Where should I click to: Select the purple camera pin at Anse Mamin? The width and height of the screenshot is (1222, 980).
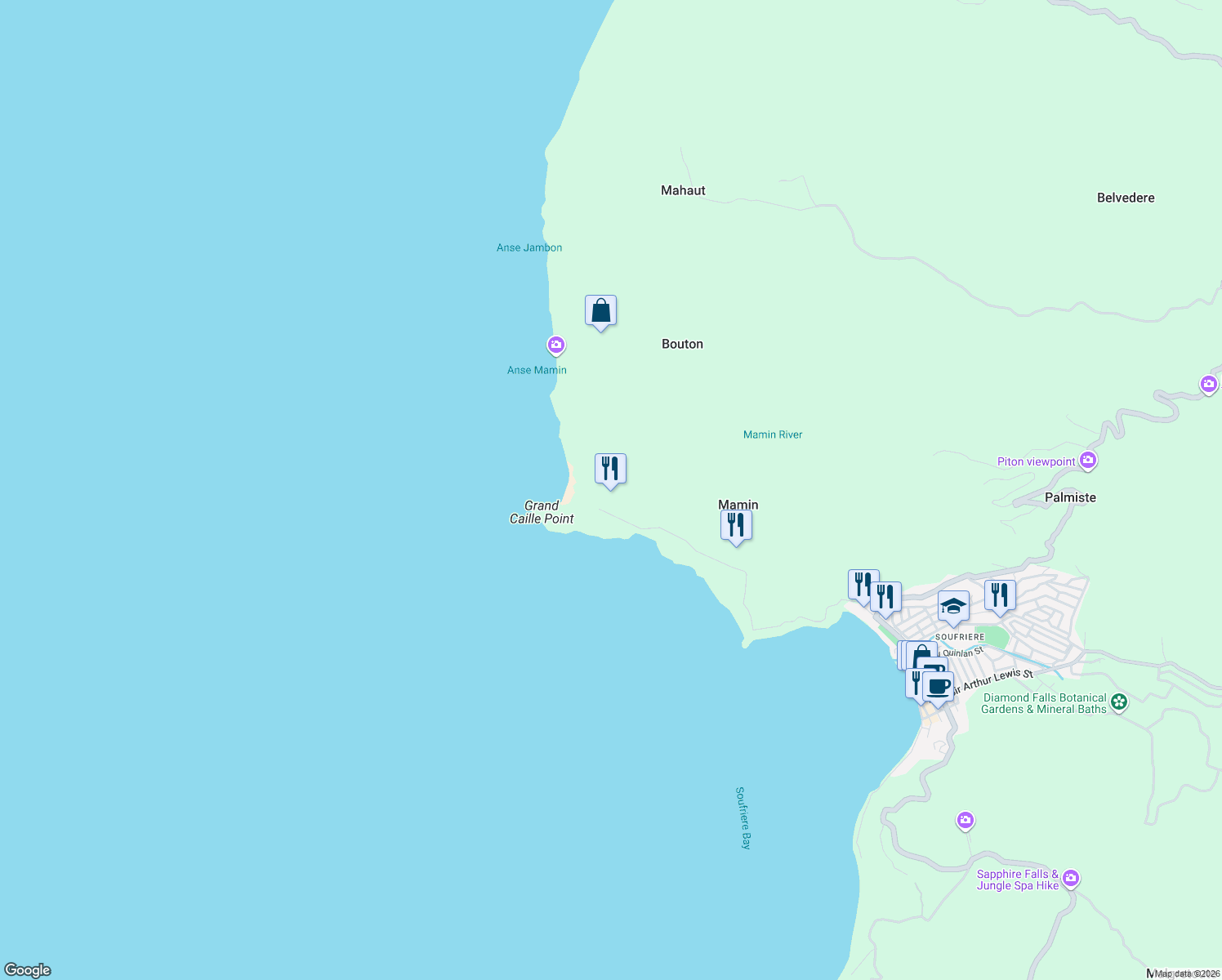555,345
